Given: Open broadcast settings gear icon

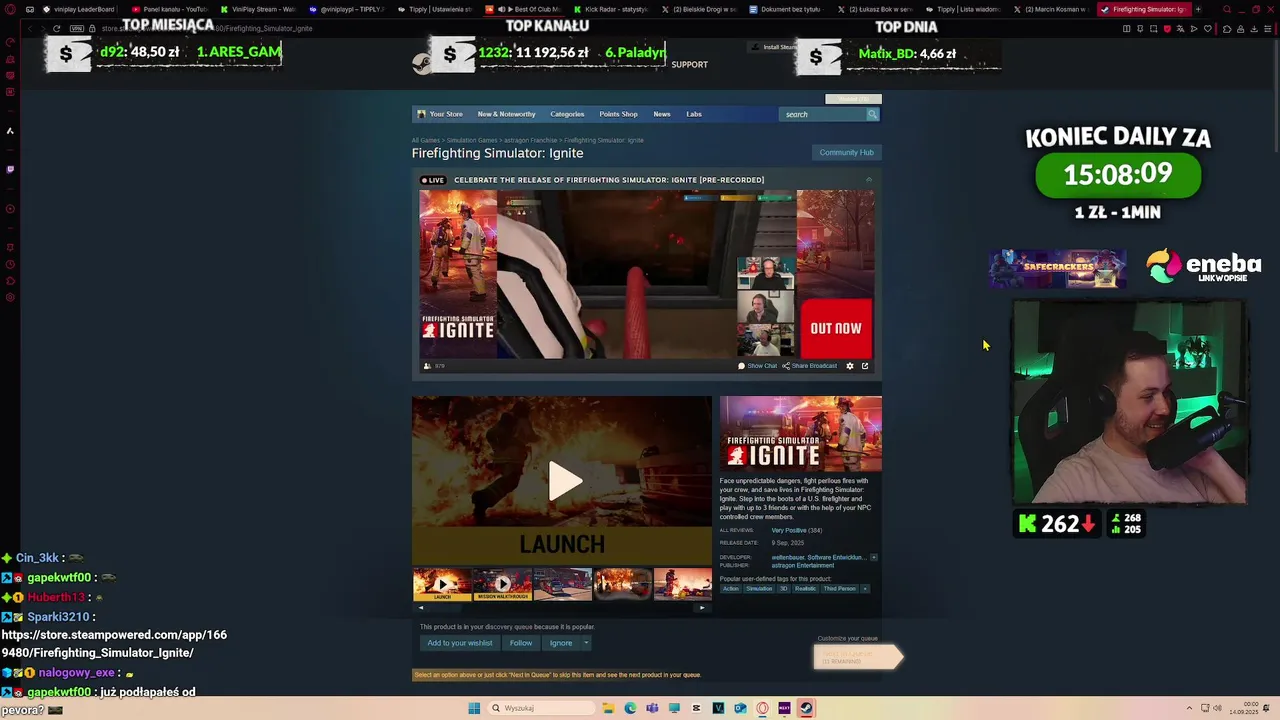Looking at the screenshot, I should (x=850, y=366).
